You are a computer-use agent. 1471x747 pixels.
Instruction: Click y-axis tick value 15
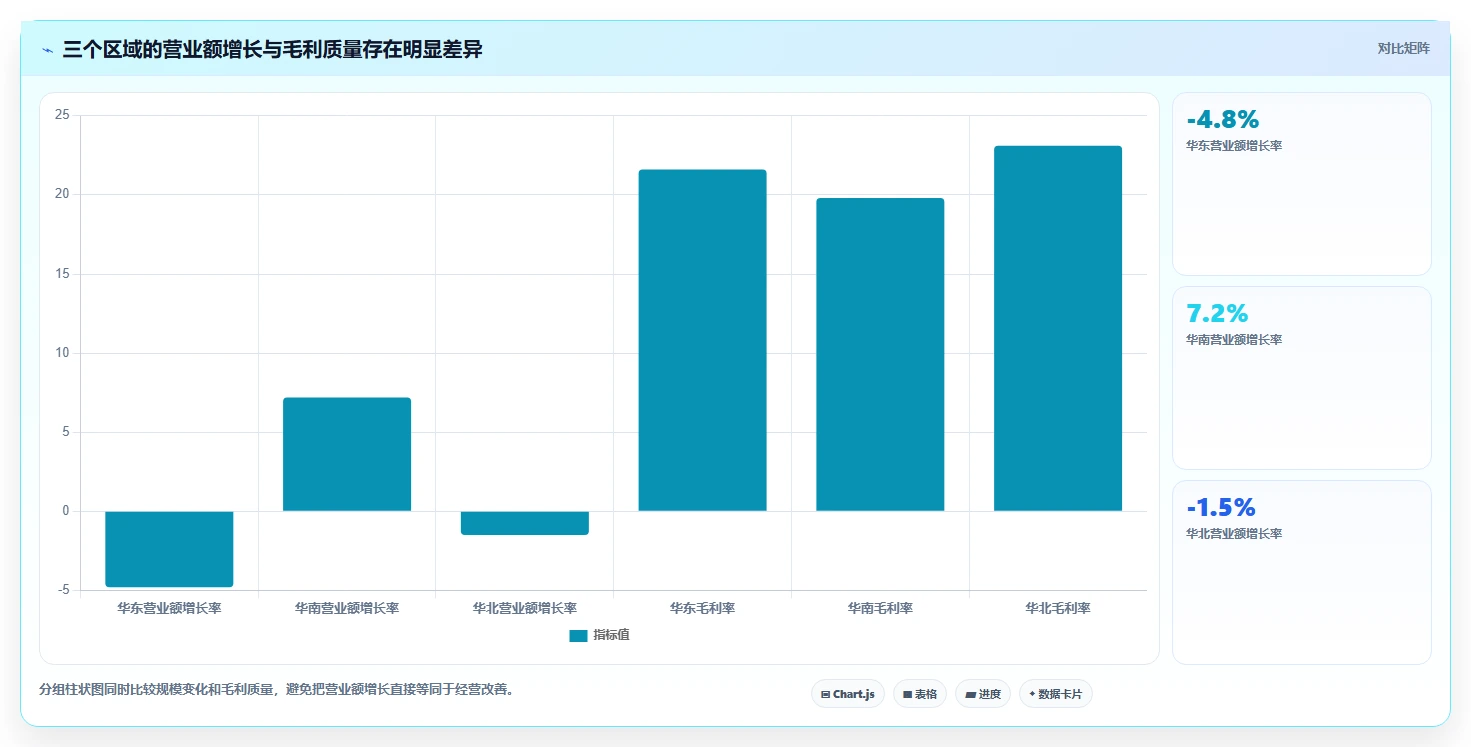click(x=62, y=274)
